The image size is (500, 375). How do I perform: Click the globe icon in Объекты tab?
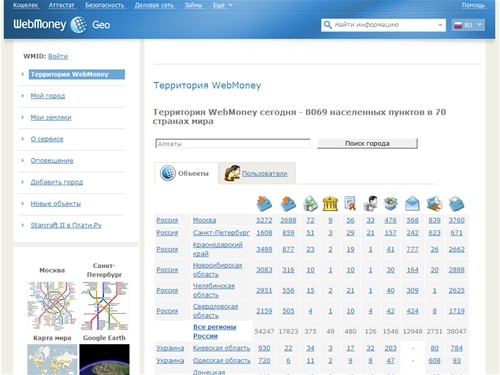point(168,173)
